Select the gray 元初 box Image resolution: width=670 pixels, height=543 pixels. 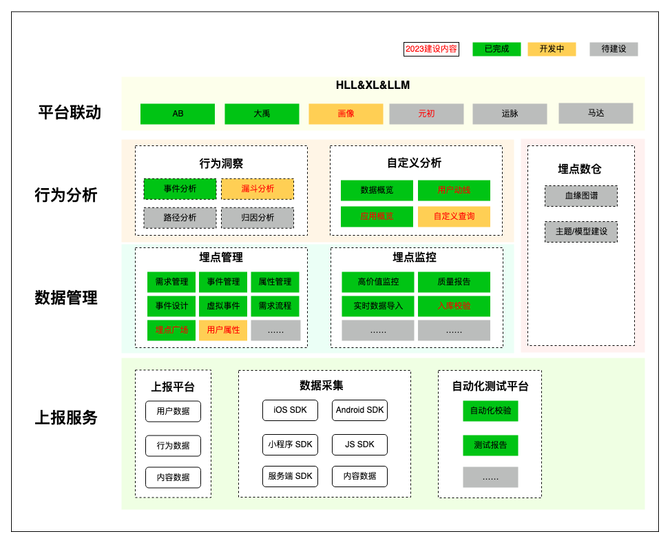(x=426, y=114)
